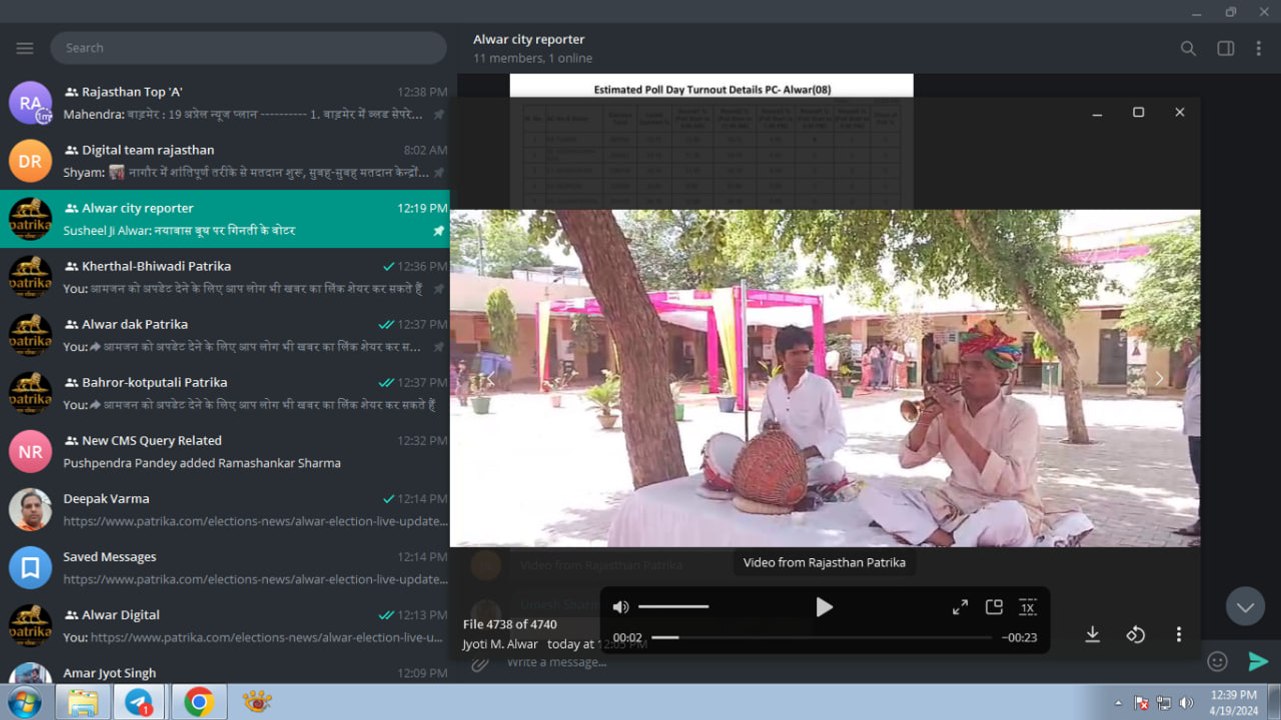
Task: Show hidden system tray icons
Action: 1119,703
